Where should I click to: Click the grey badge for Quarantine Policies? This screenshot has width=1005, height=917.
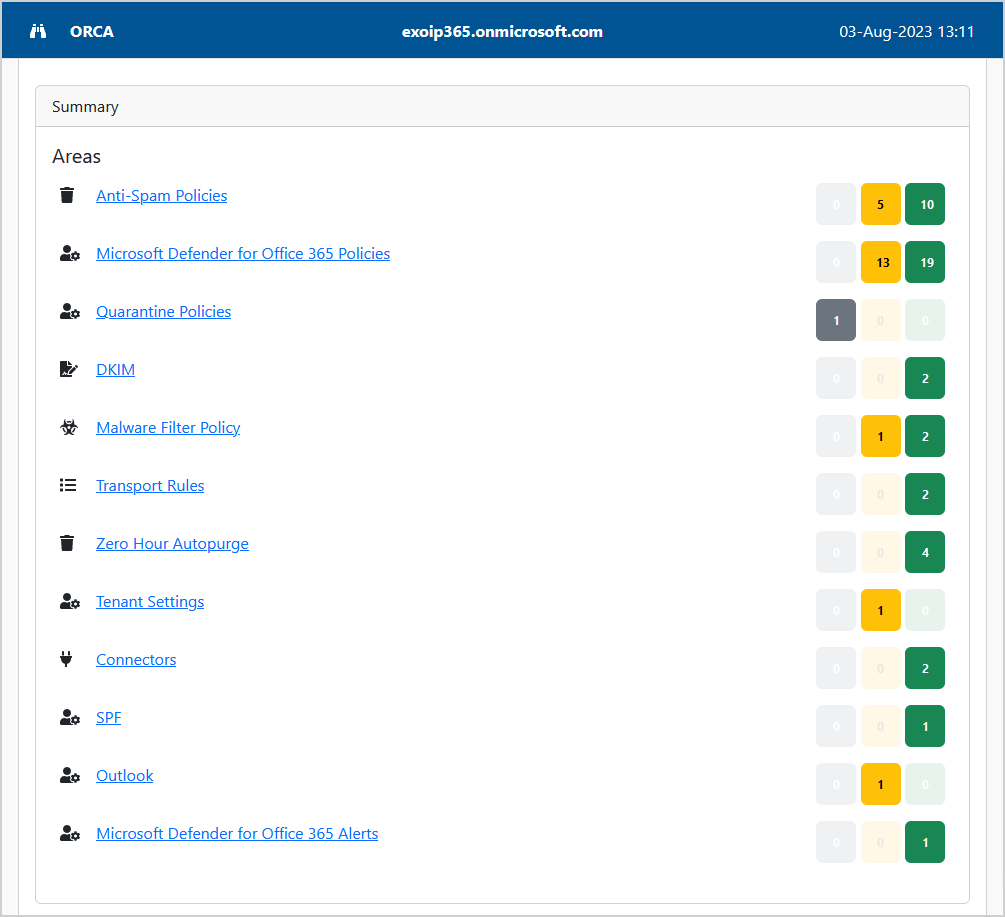pyautogui.click(x=836, y=320)
